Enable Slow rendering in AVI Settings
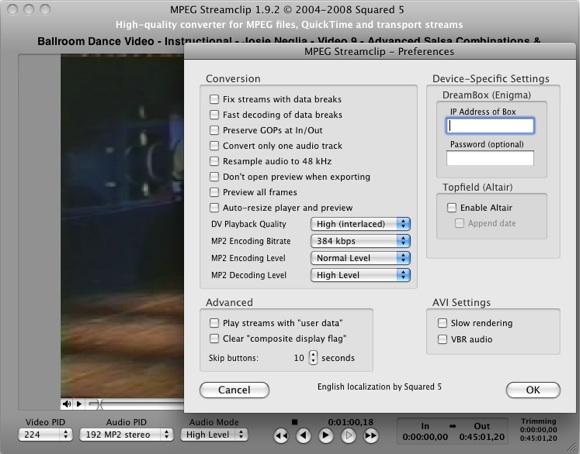The height and width of the screenshot is (454, 580). point(442,323)
